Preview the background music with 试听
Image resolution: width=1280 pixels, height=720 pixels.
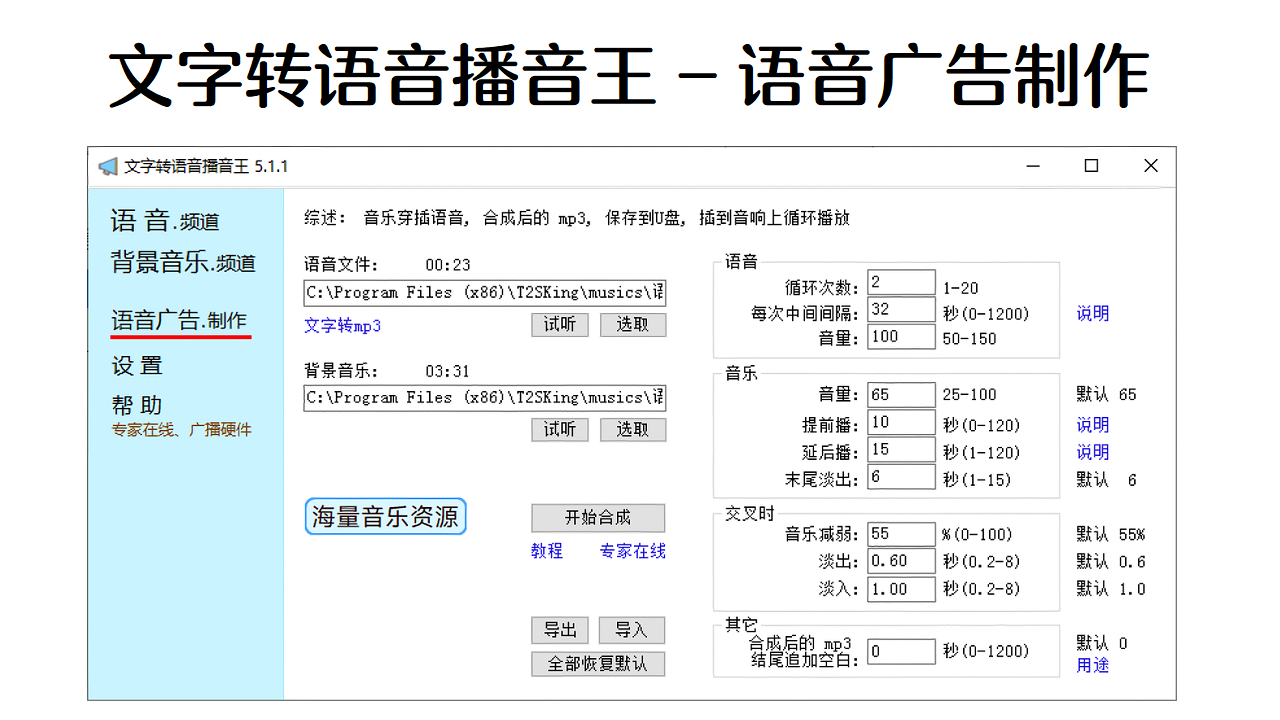tap(559, 430)
